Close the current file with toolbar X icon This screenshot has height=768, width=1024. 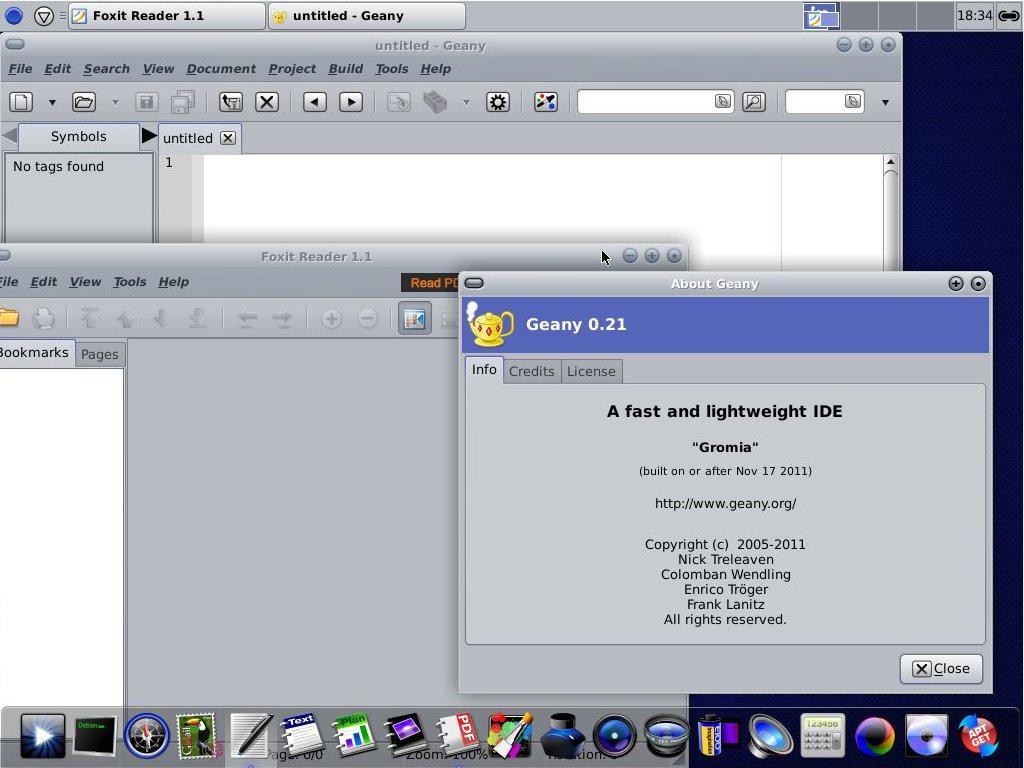pos(266,102)
